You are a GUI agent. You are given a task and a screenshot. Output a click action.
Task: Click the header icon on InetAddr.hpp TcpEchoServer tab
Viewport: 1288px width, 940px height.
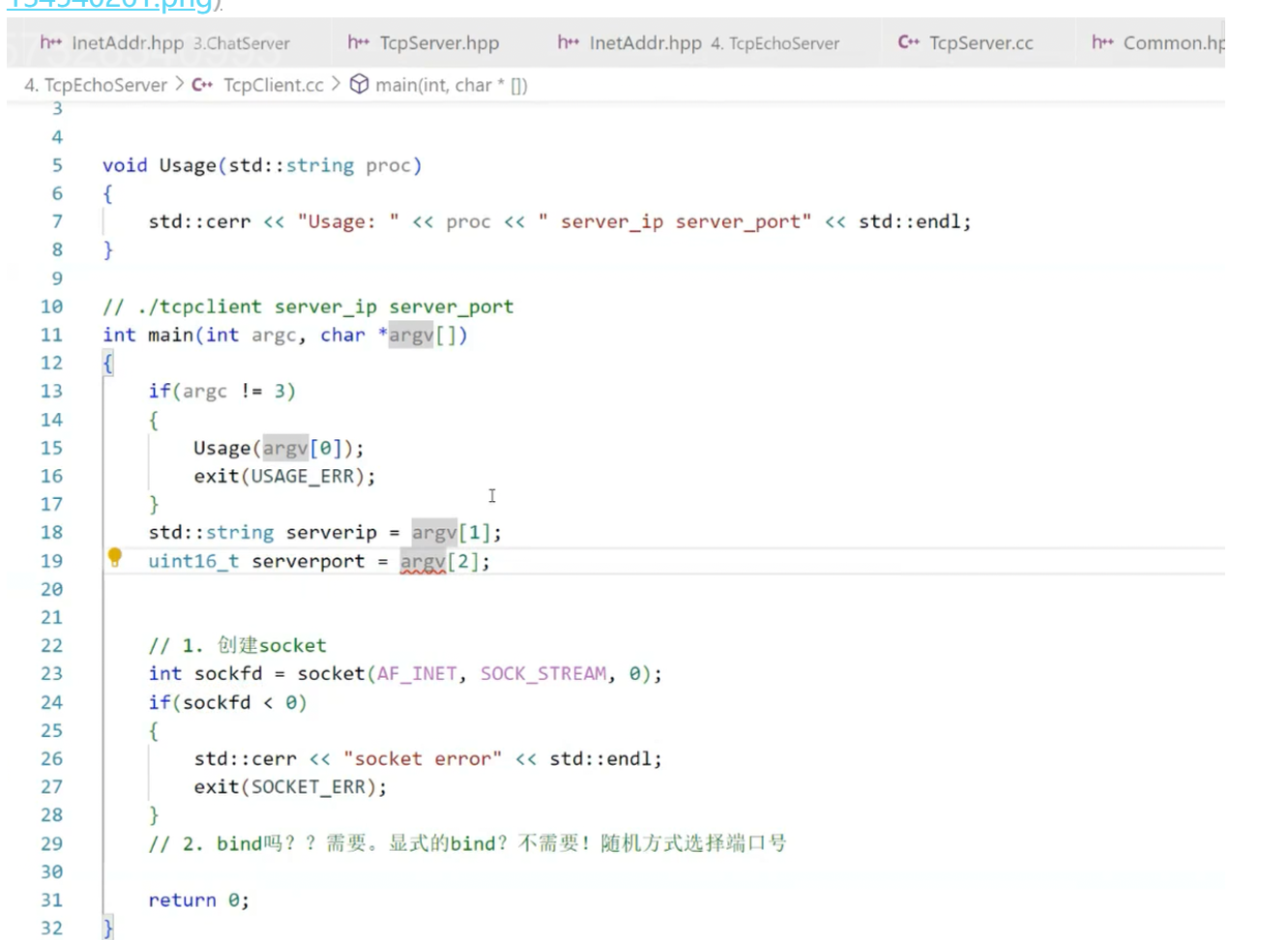[x=569, y=43]
